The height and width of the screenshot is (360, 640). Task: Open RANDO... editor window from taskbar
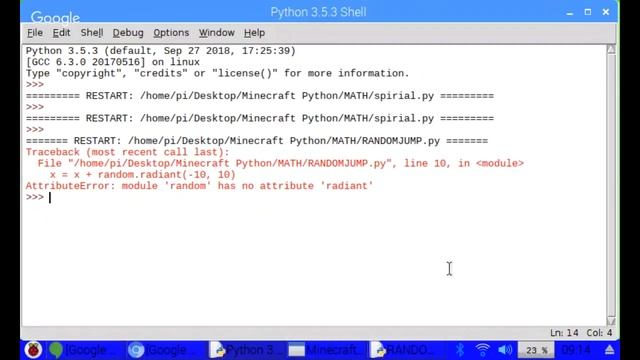coord(406,350)
